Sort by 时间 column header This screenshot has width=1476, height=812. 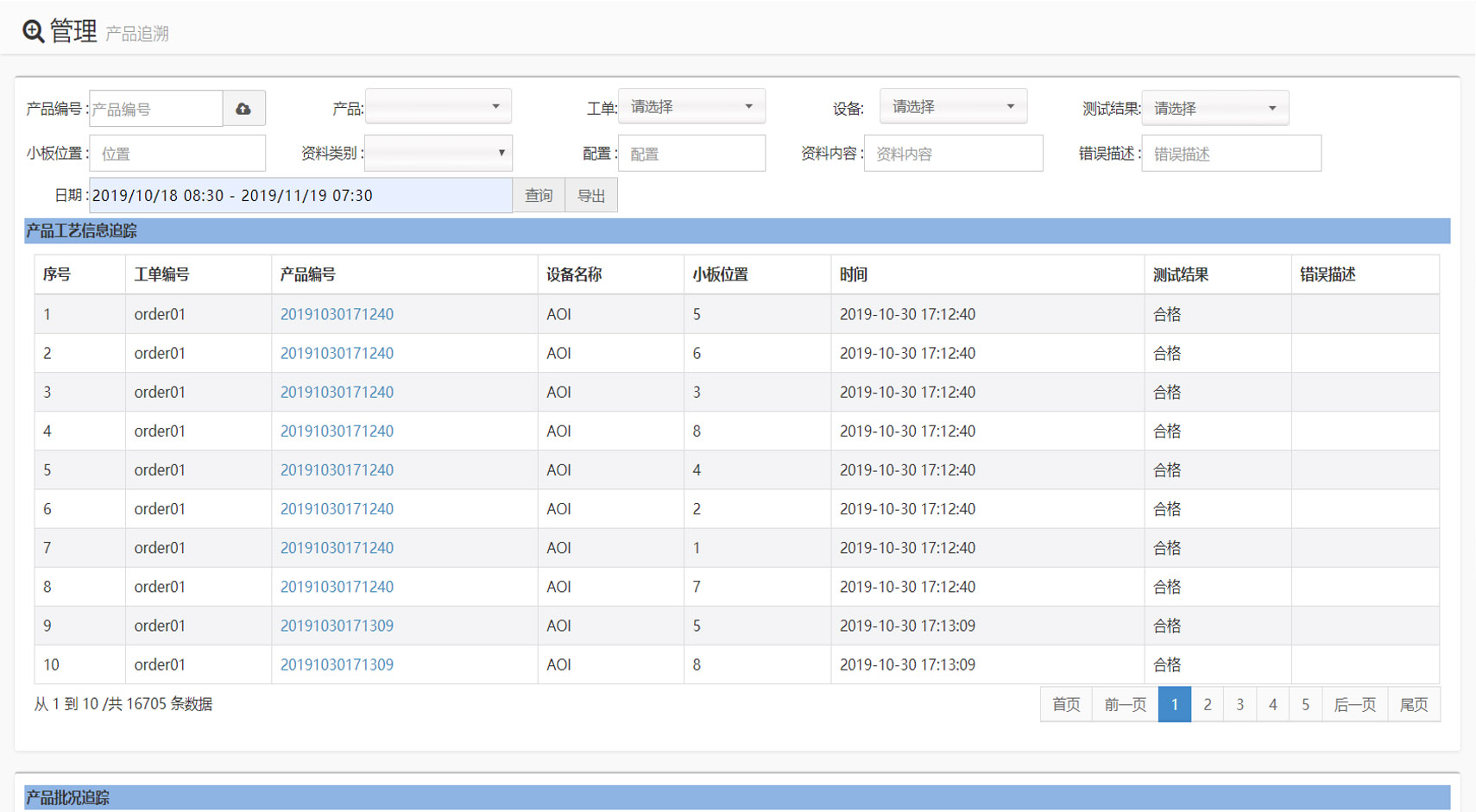(853, 274)
